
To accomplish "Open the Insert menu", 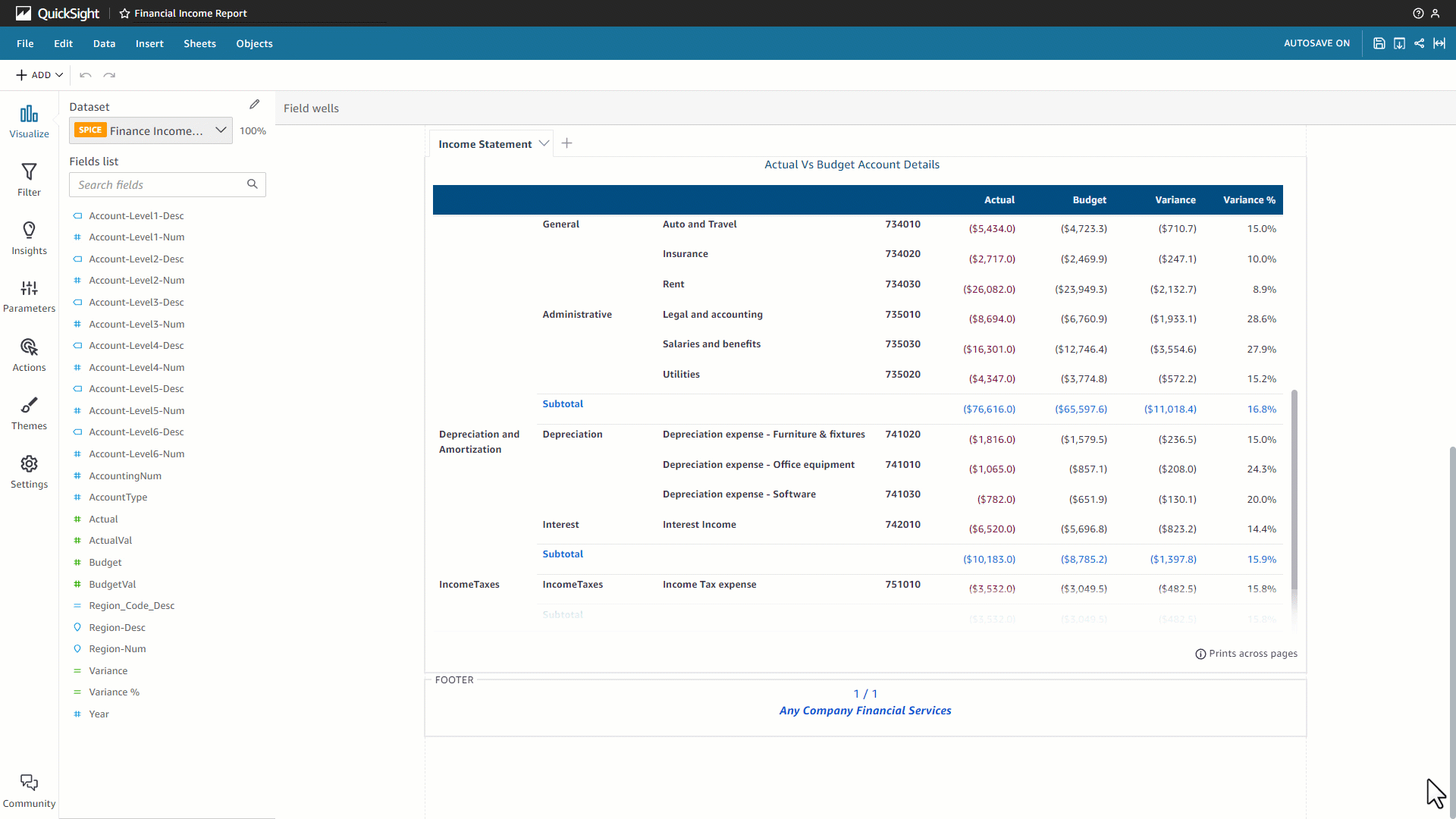I will pos(149,43).
